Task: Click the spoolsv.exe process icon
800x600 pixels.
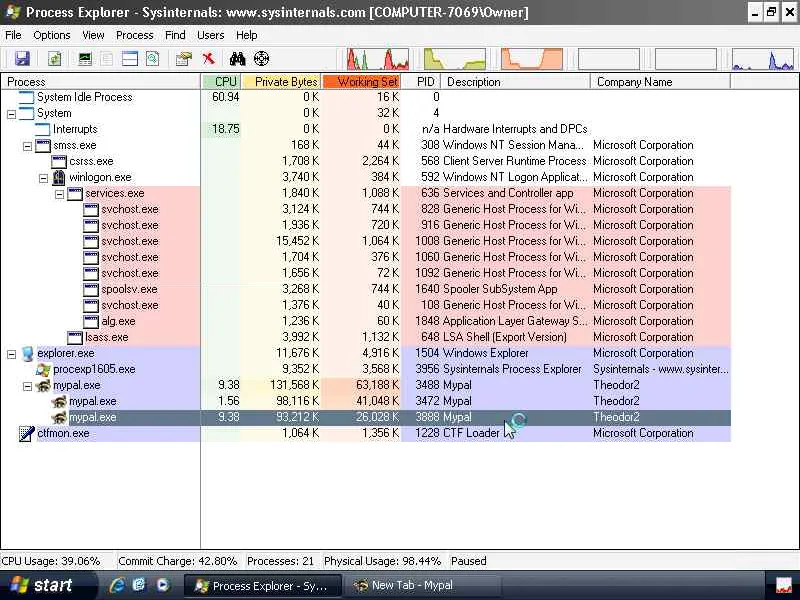Action: tap(91, 289)
